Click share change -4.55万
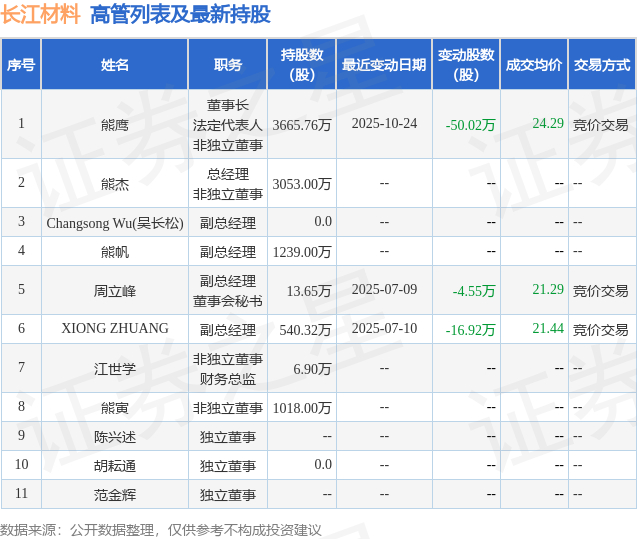The height and width of the screenshot is (539, 637). coord(474,291)
